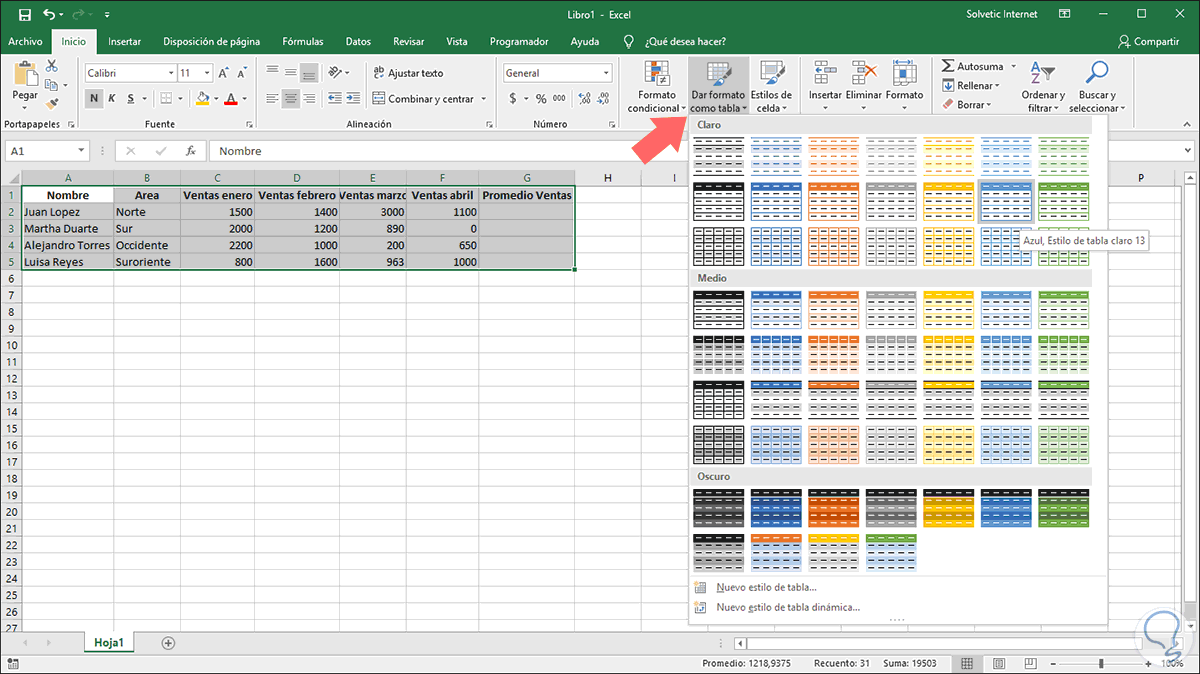Click the insert function fx icon
The width and height of the screenshot is (1200, 674).
point(190,151)
